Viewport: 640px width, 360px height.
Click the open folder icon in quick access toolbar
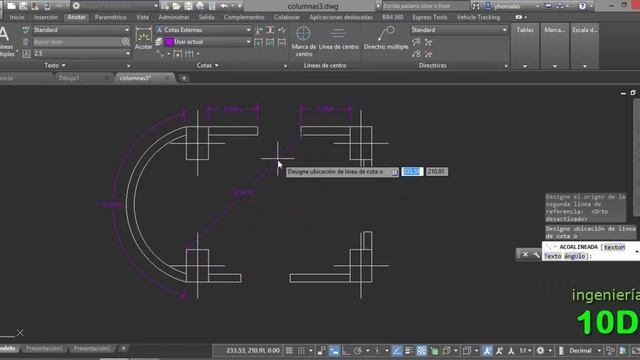pos(176,6)
